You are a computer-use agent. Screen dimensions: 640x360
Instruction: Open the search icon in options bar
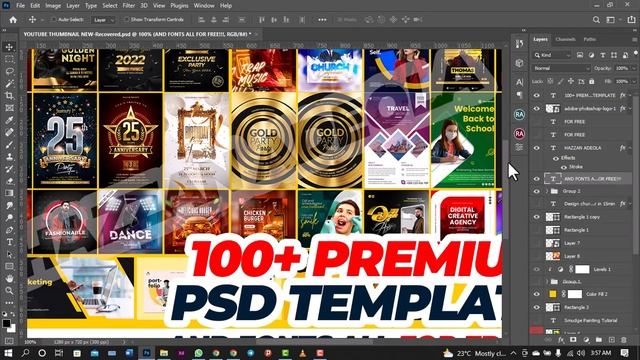tap(596, 20)
